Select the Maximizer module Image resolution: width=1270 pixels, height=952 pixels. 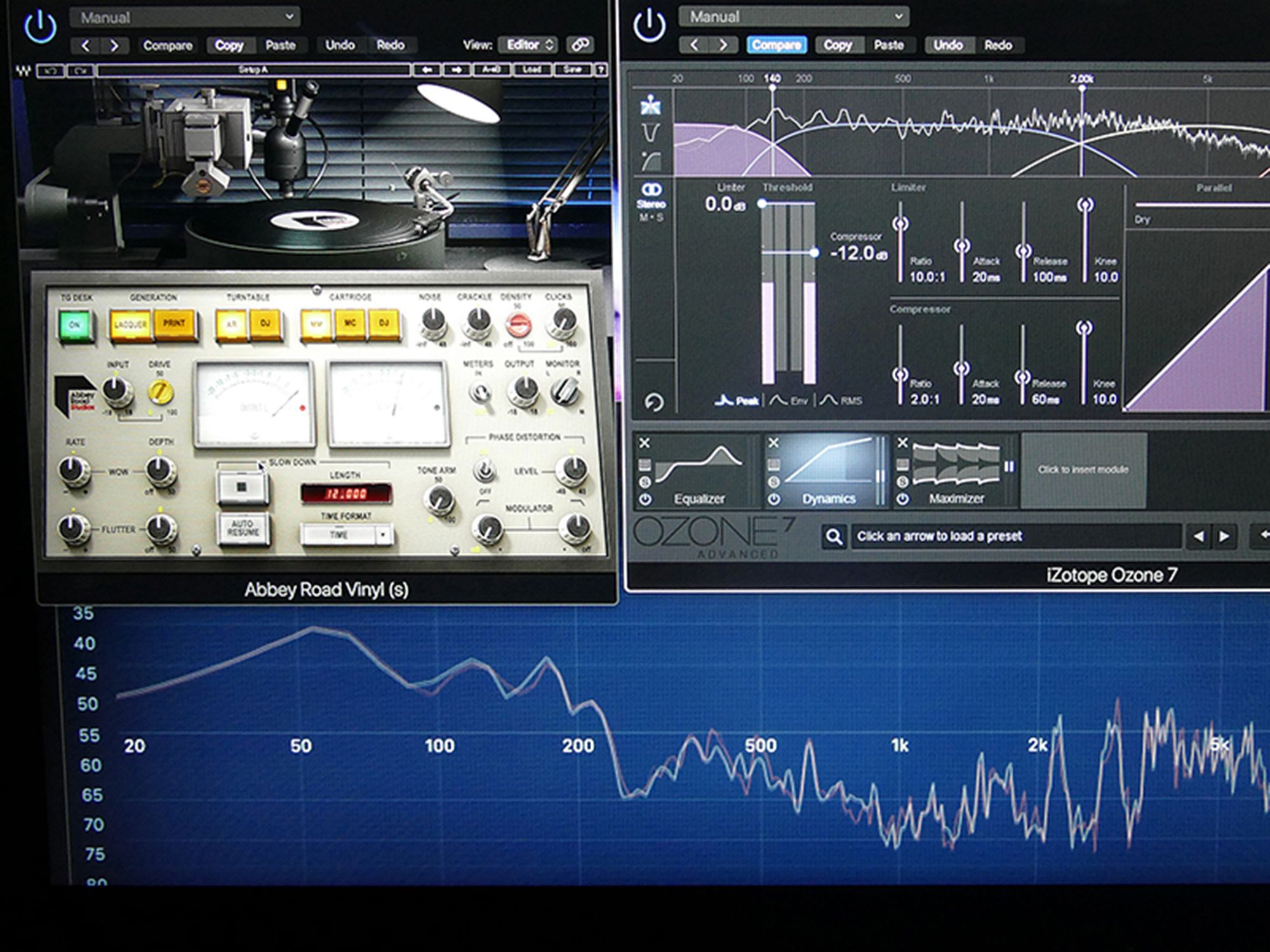[956, 471]
